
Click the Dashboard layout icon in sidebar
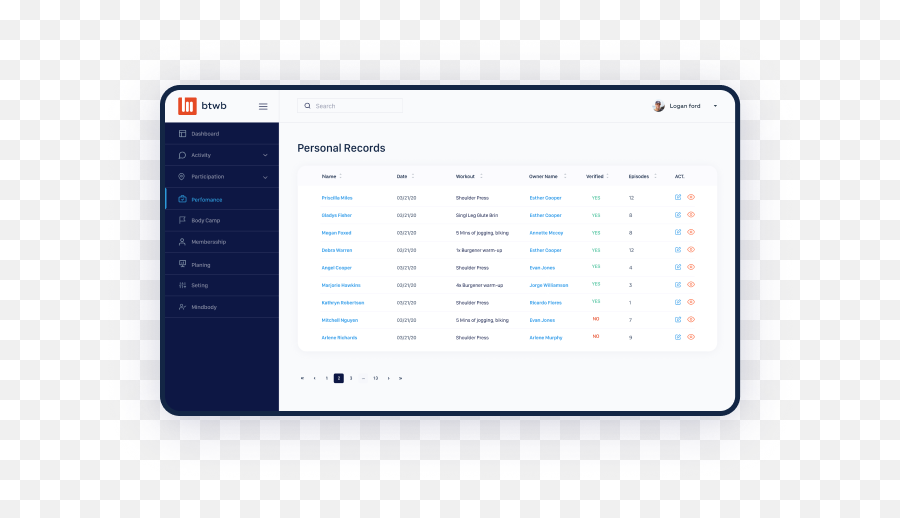pyautogui.click(x=183, y=134)
